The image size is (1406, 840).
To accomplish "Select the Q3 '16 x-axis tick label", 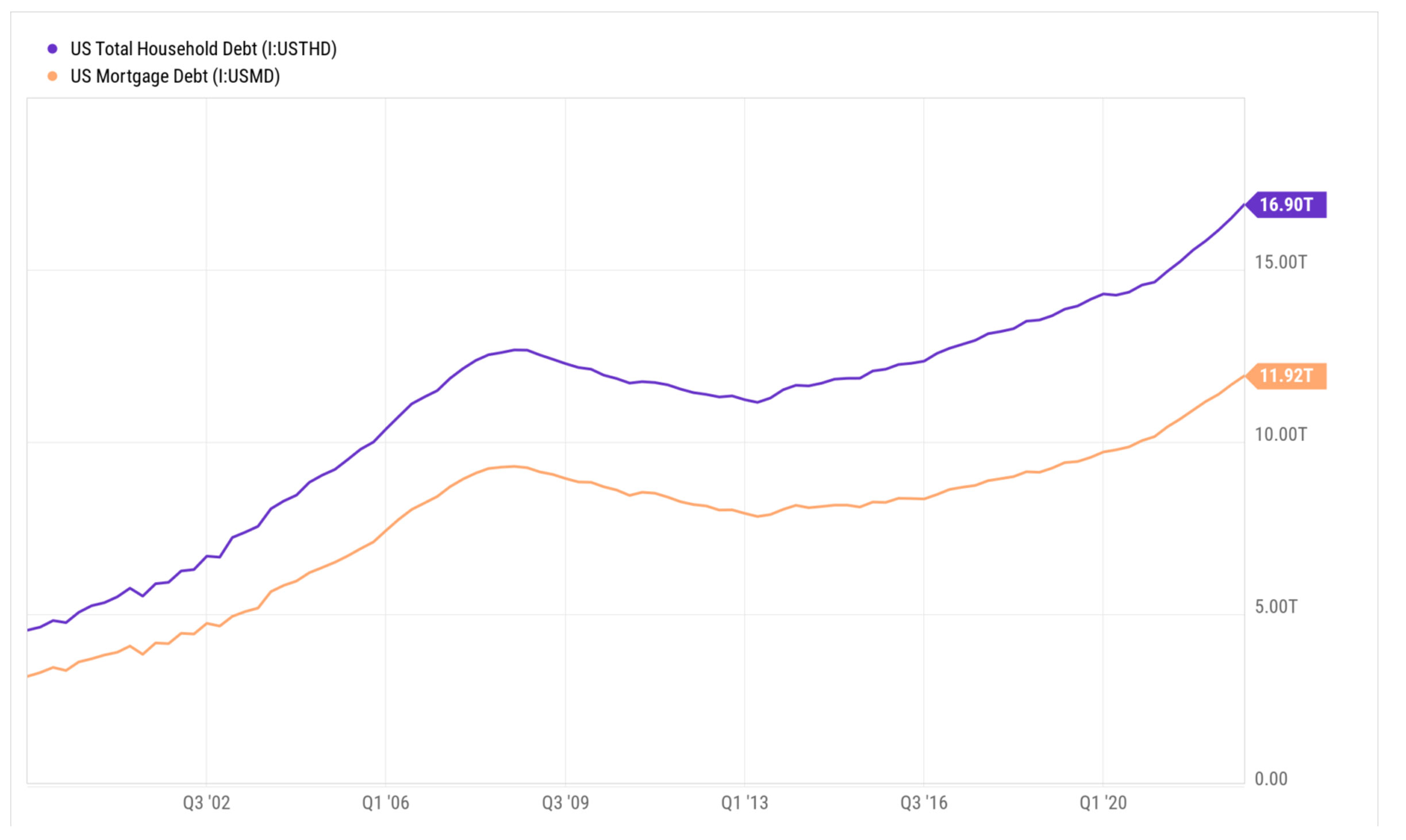I will pos(924,803).
